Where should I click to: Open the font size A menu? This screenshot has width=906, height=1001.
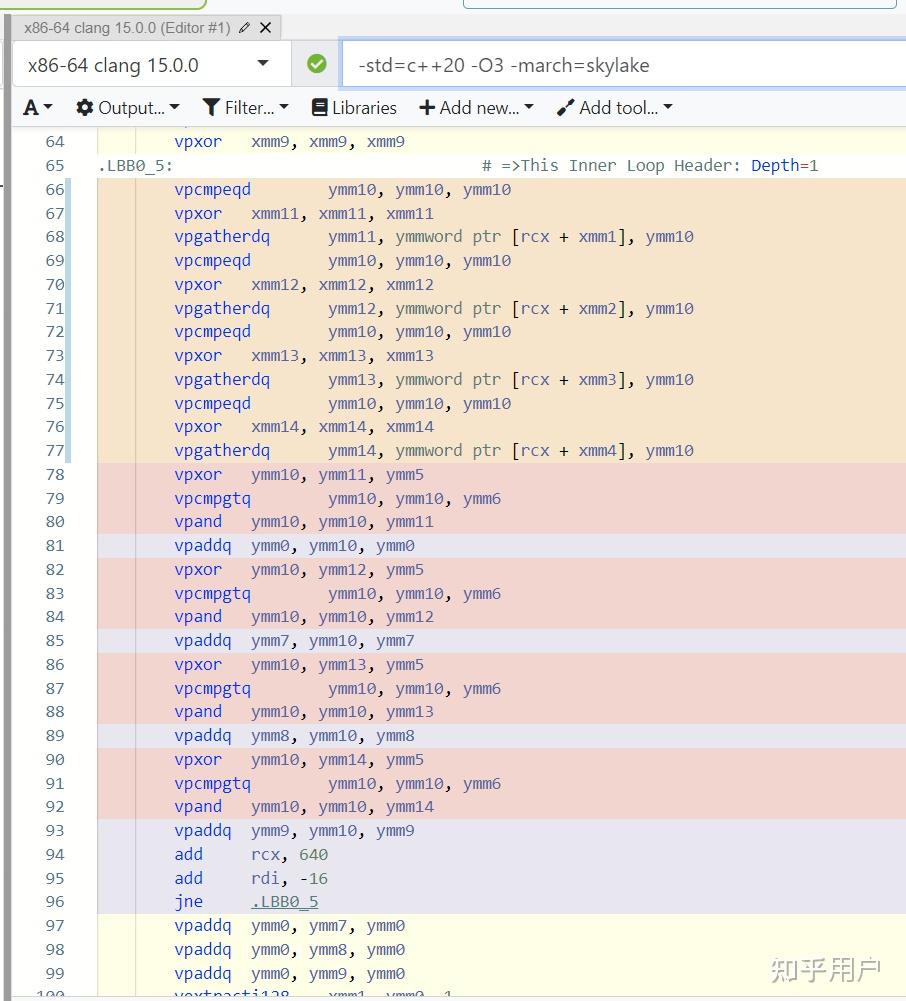tap(38, 107)
